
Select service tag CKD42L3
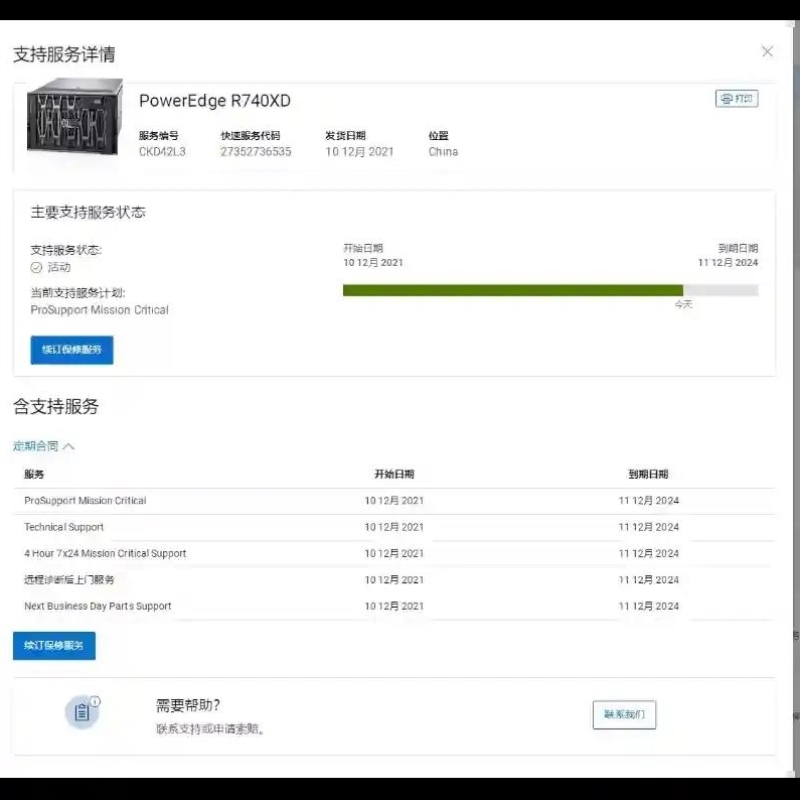[x=162, y=152]
